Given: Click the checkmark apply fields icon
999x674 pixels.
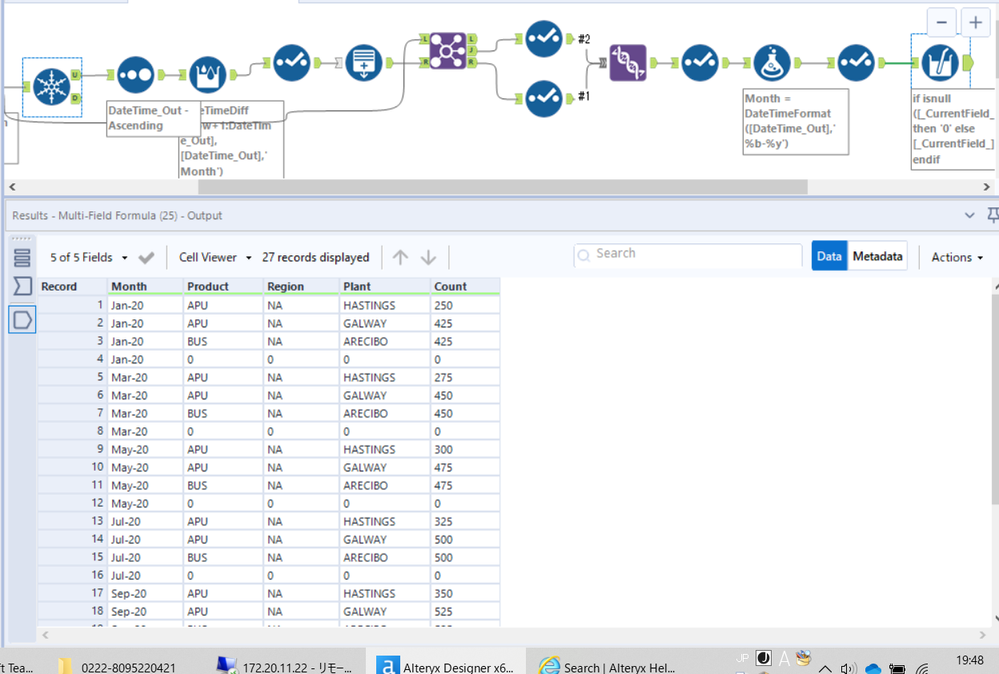Looking at the screenshot, I should 147,257.
